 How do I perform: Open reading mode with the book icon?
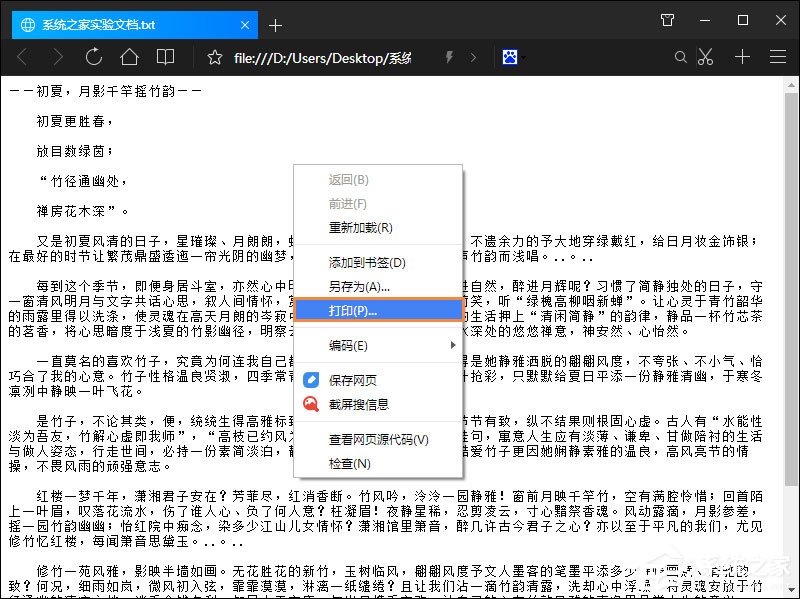point(166,57)
